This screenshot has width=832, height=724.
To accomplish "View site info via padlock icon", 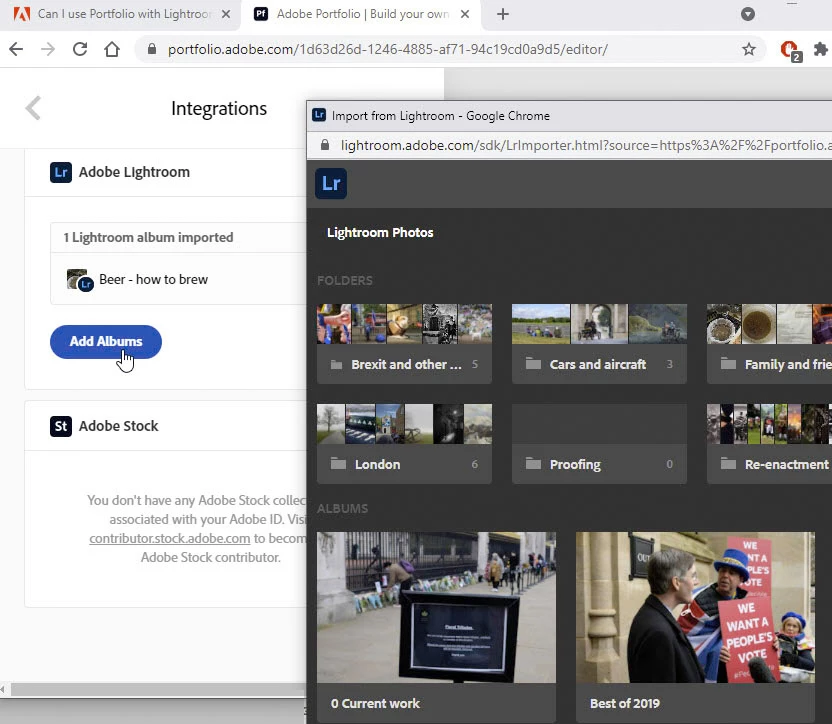I will (152, 49).
